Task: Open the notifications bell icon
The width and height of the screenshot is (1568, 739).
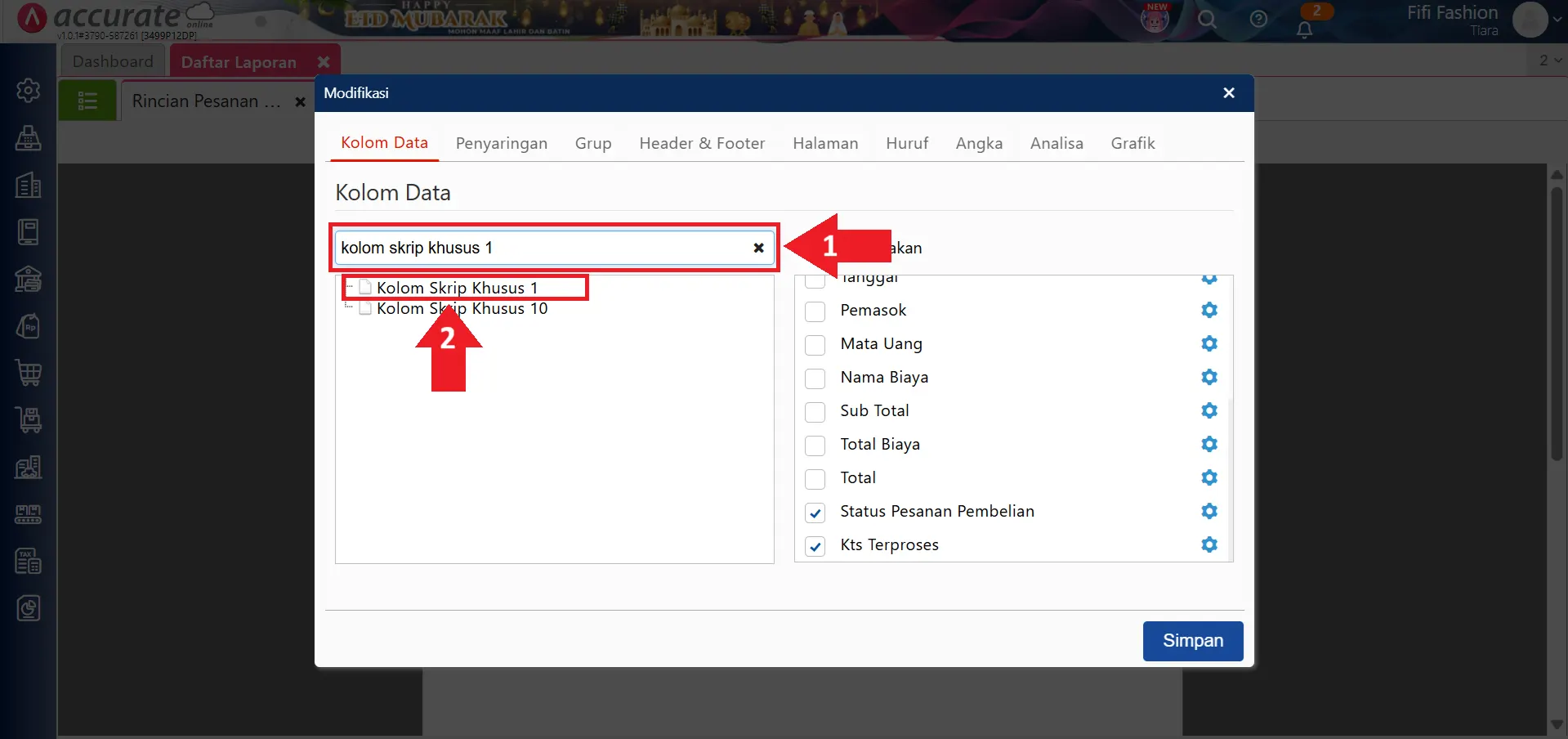Action: 1304,29
